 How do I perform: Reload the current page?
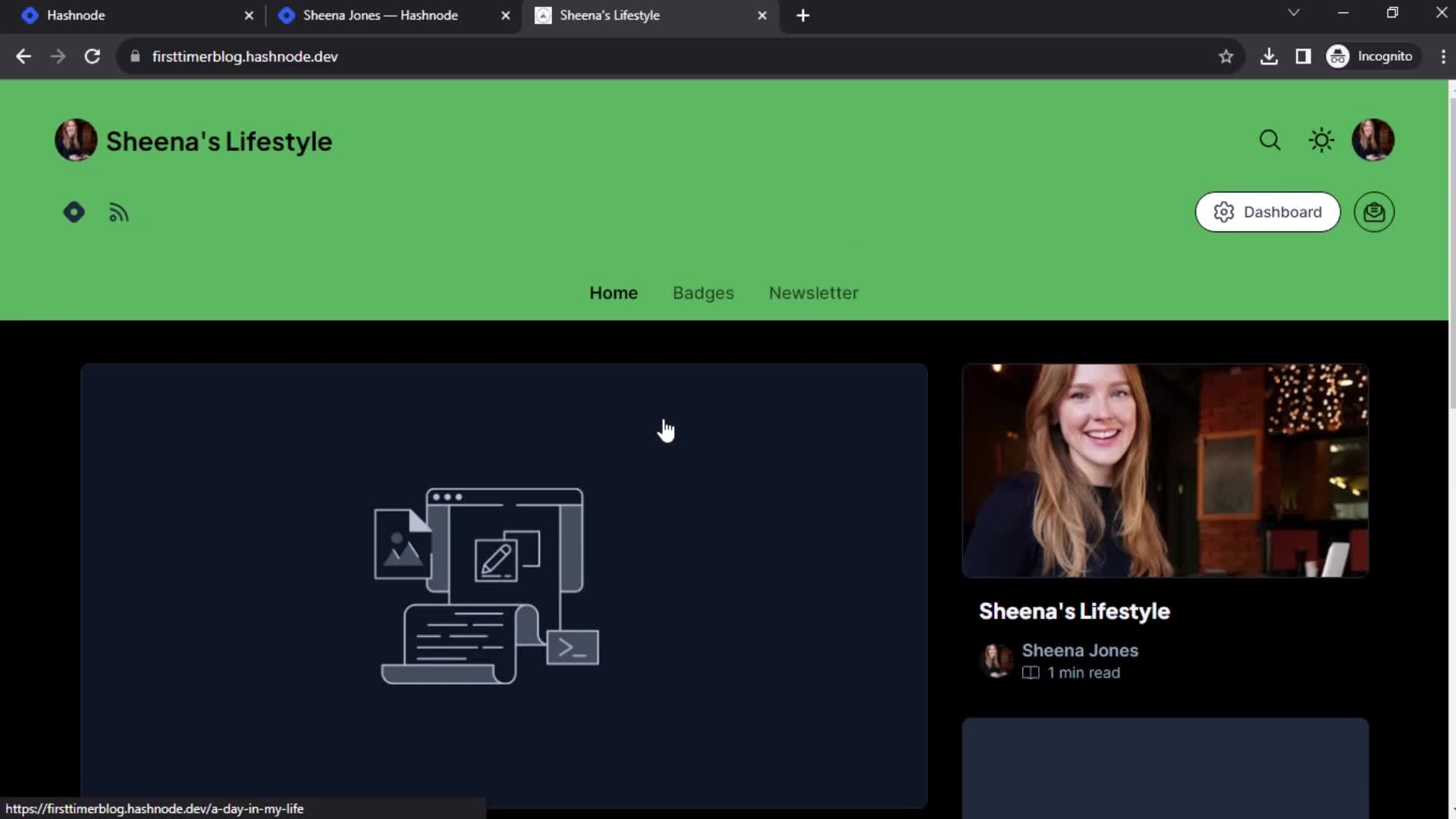pos(93,56)
